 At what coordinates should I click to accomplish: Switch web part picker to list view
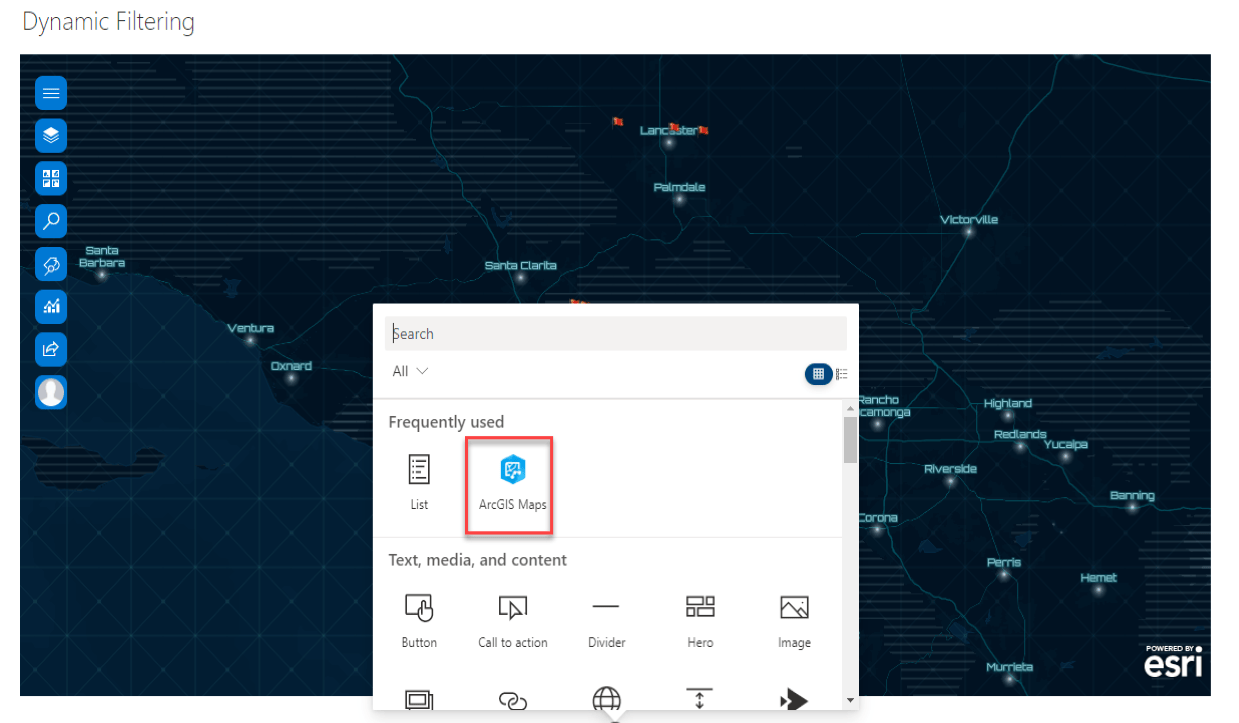842,373
